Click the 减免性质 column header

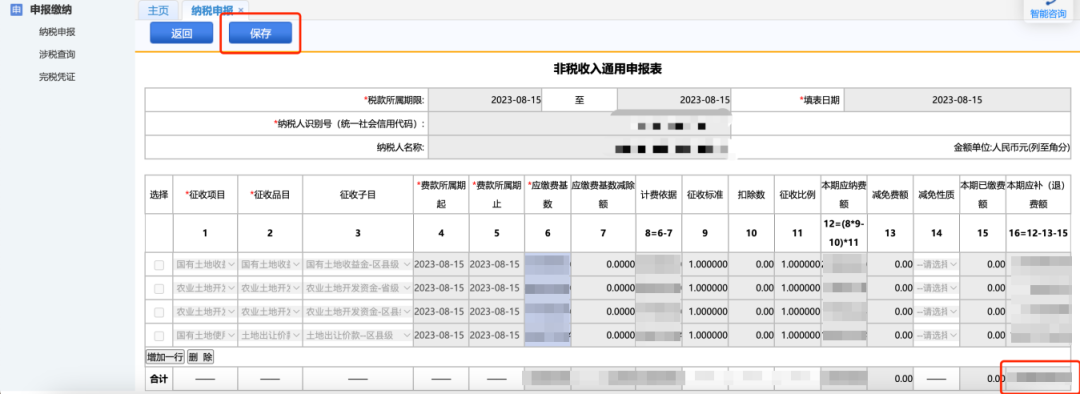click(x=936, y=194)
